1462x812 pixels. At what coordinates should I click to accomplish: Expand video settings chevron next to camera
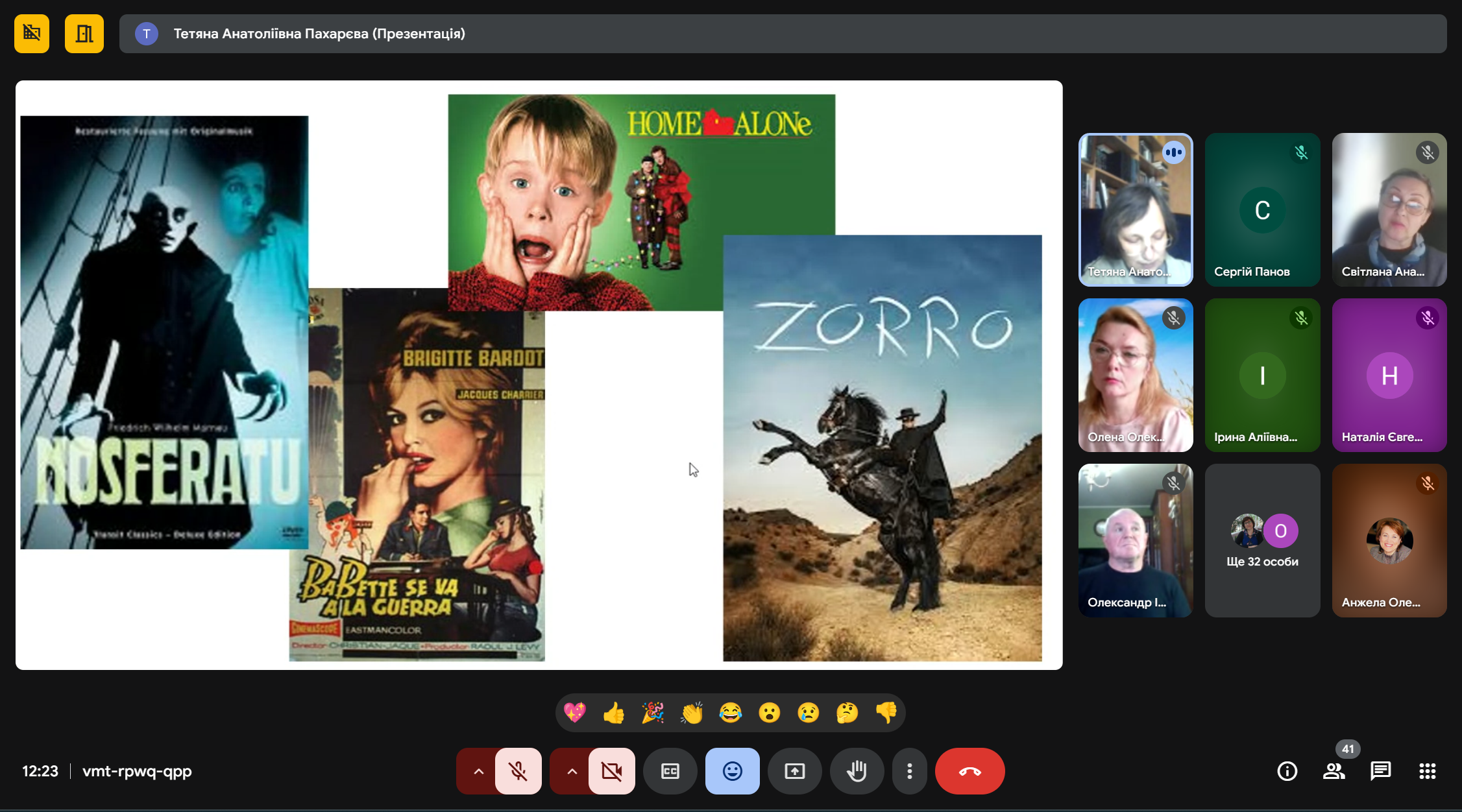(x=572, y=771)
